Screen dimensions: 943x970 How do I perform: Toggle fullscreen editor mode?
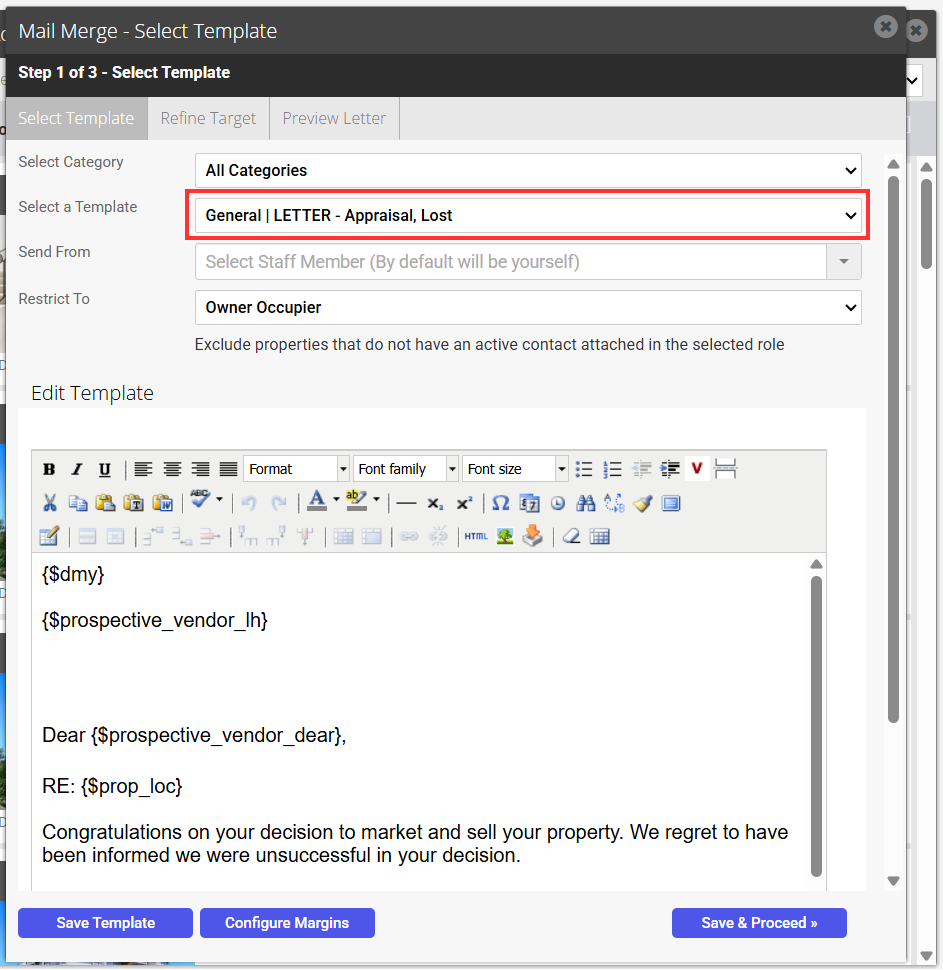pyautogui.click(x=671, y=504)
